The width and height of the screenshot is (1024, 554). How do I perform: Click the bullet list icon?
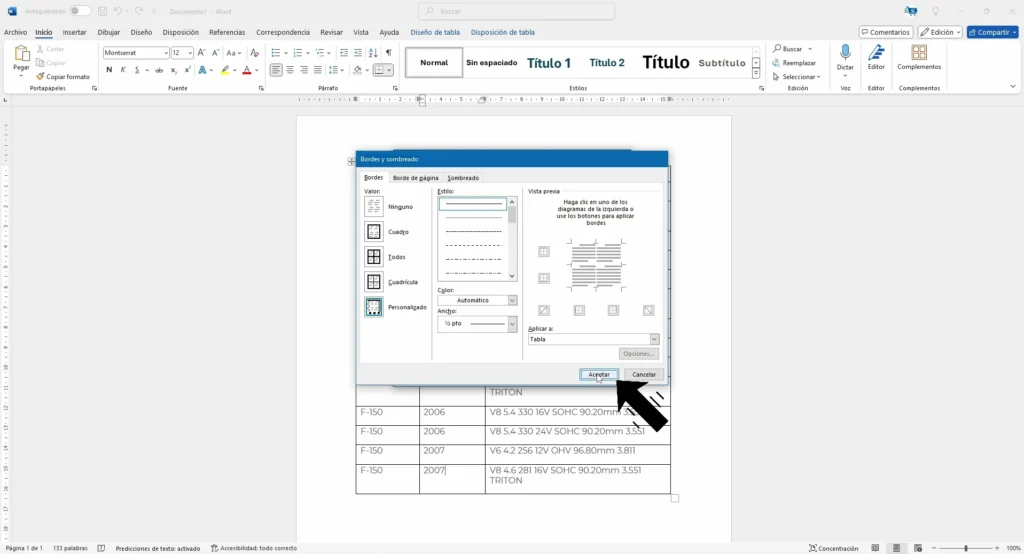(276, 53)
